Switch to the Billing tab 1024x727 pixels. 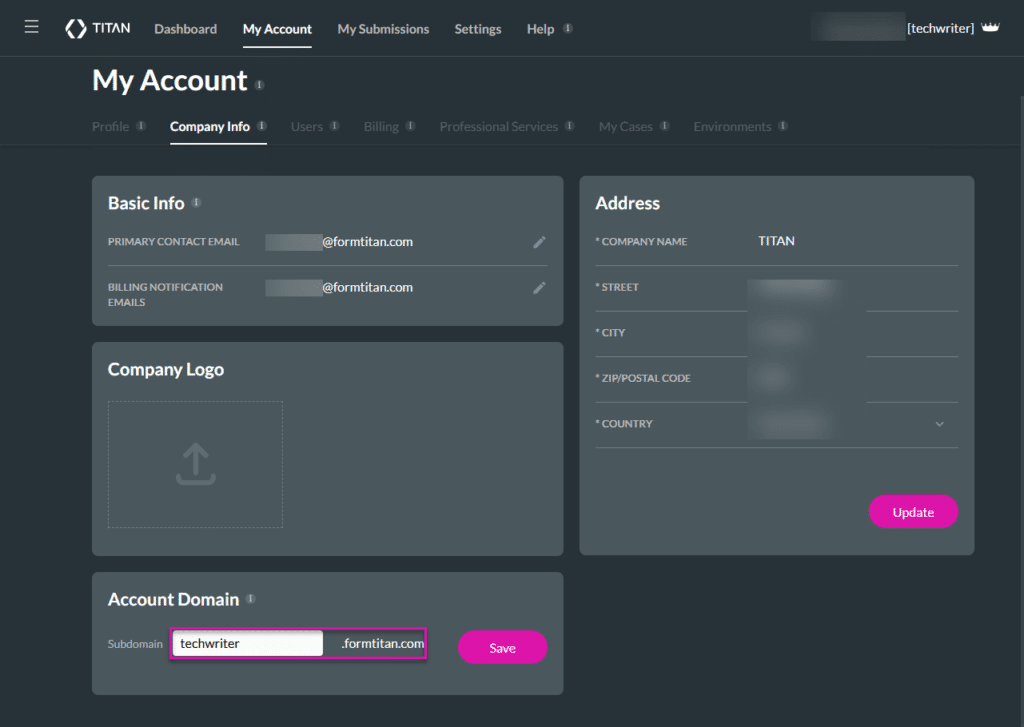click(381, 127)
